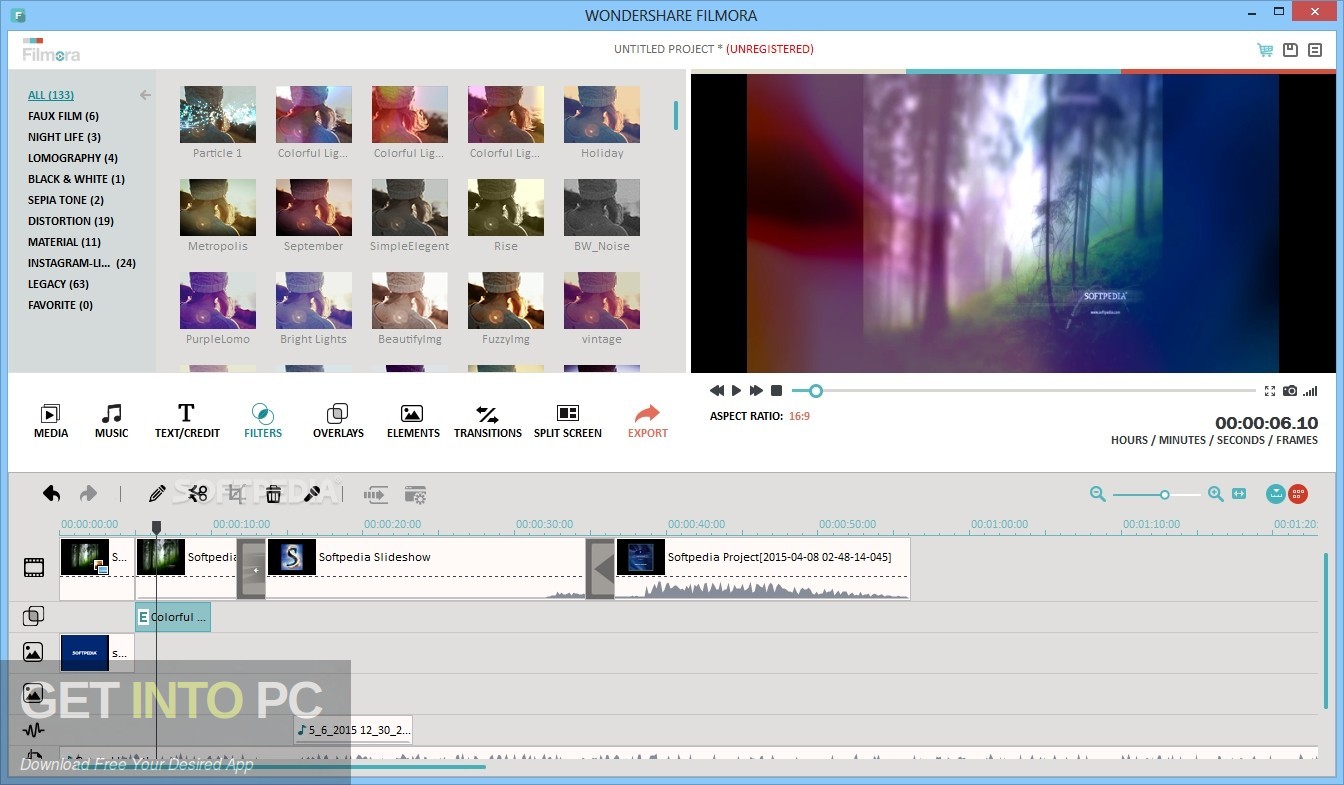This screenshot has width=1344, height=785.
Task: Select the Holiday filter thumbnail
Action: tap(602, 114)
